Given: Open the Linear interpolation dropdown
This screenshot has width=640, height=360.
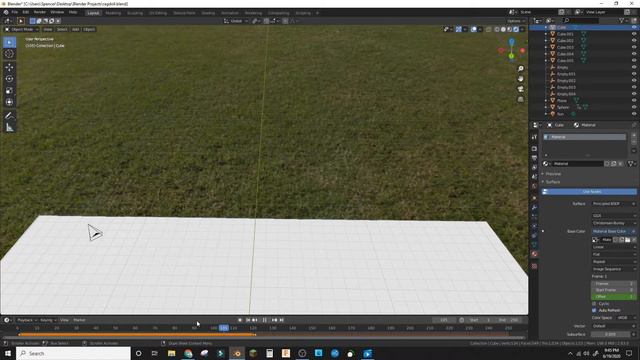Looking at the screenshot, I should pyautogui.click(x=614, y=247).
